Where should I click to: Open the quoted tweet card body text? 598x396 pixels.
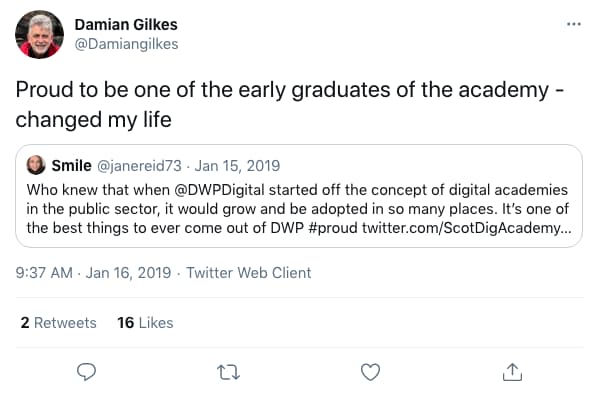tap(299, 209)
